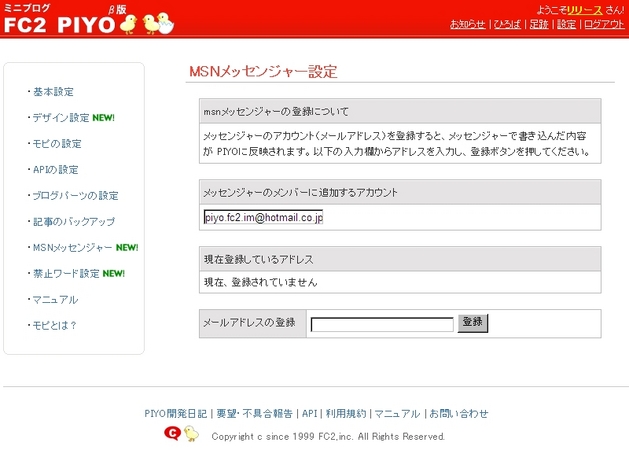Go to APIの設定 in sidebar

(55, 170)
